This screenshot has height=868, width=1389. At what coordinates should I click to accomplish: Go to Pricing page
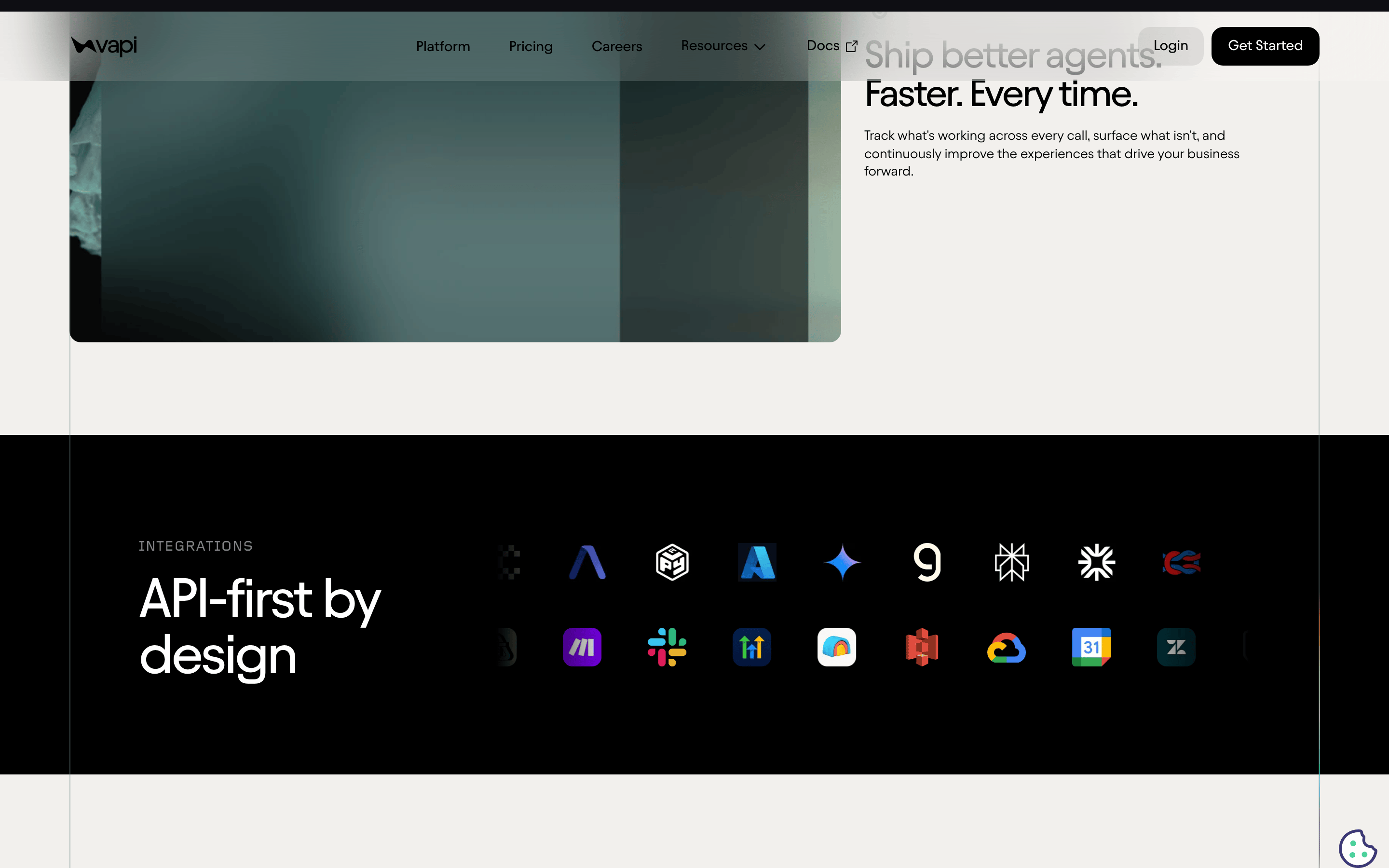coord(531,46)
